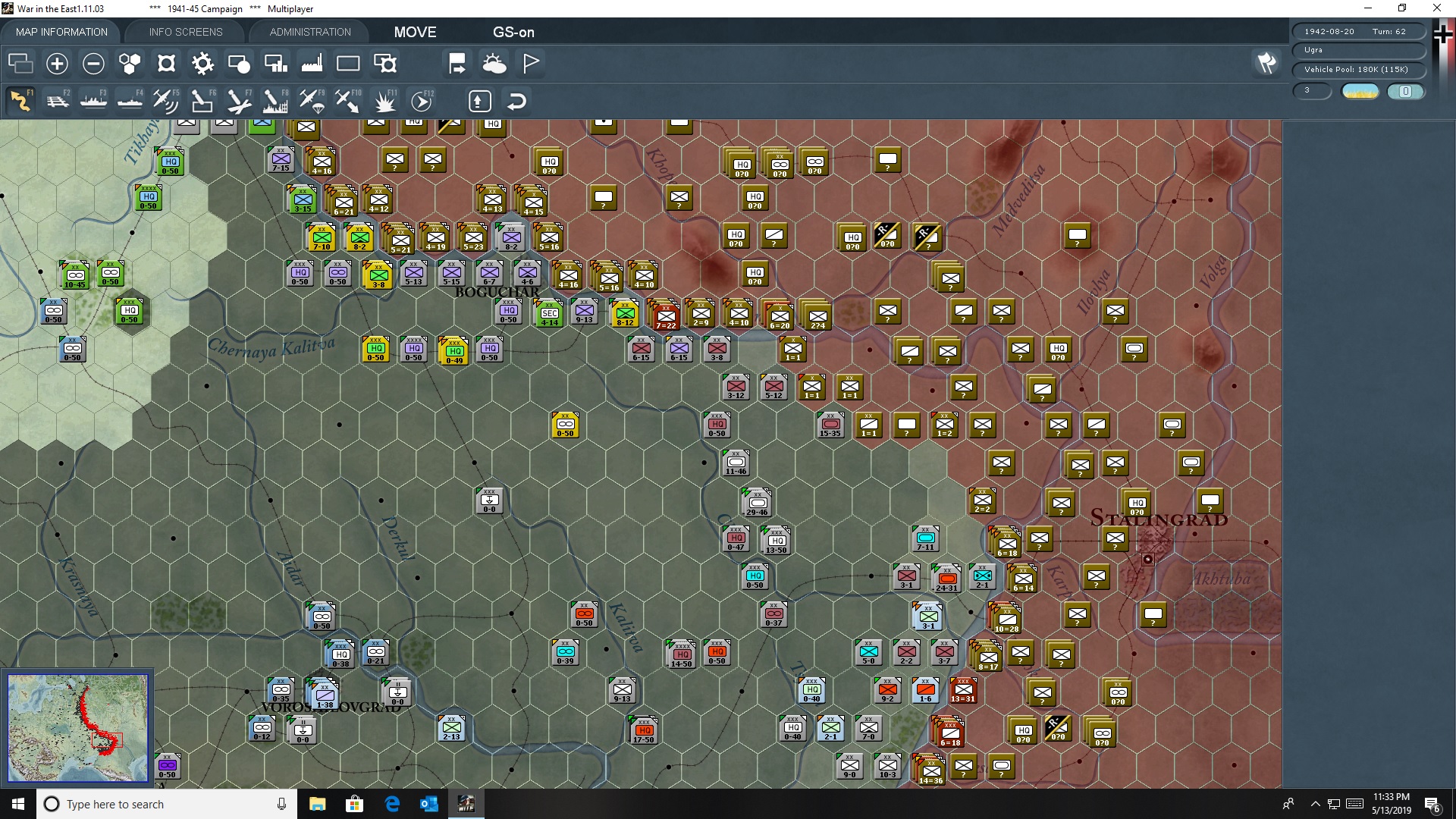The image size is (1456, 819).
Task: Click the MOVE mode label
Action: (415, 32)
